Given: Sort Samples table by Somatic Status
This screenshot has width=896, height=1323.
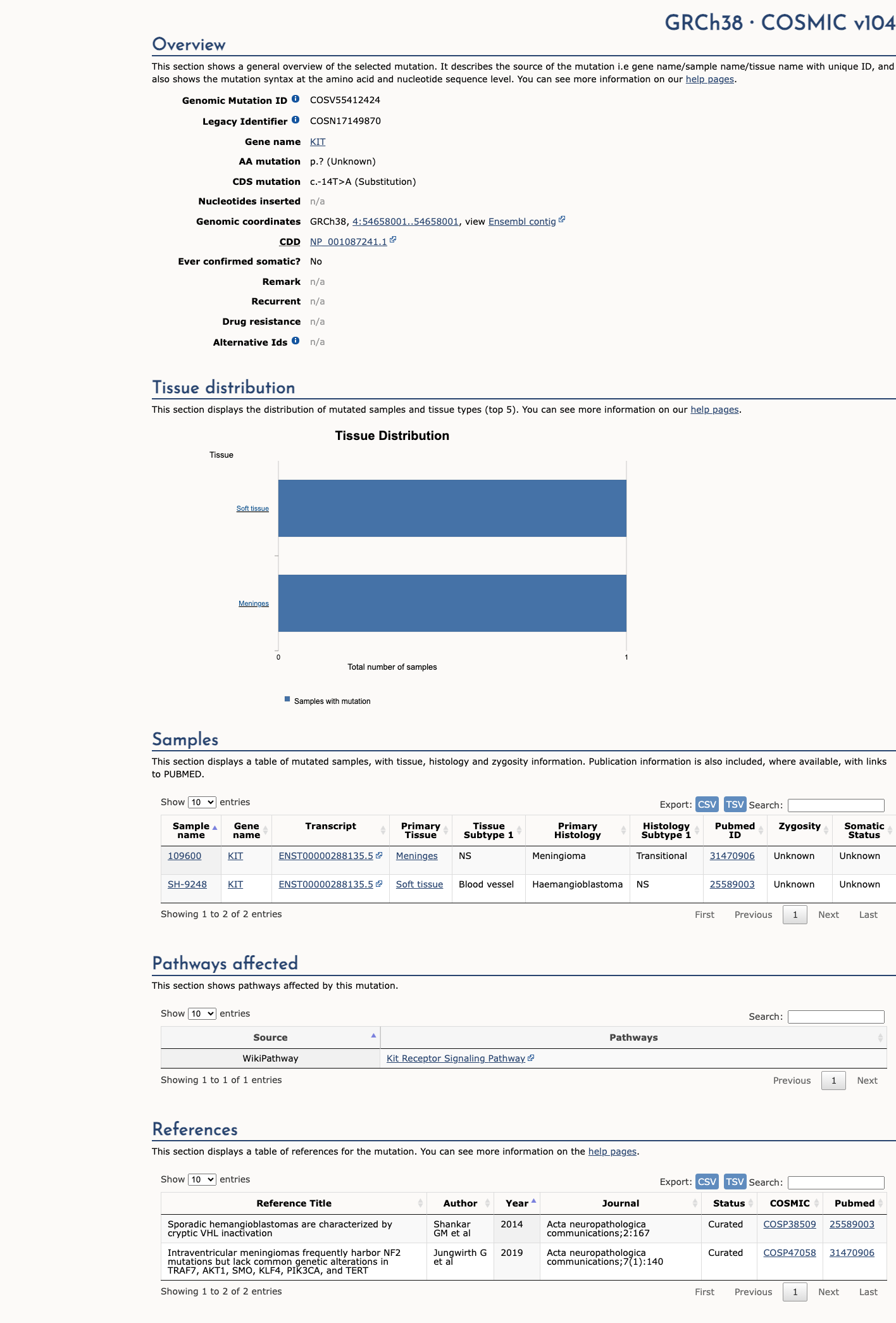Looking at the screenshot, I should pos(864,831).
